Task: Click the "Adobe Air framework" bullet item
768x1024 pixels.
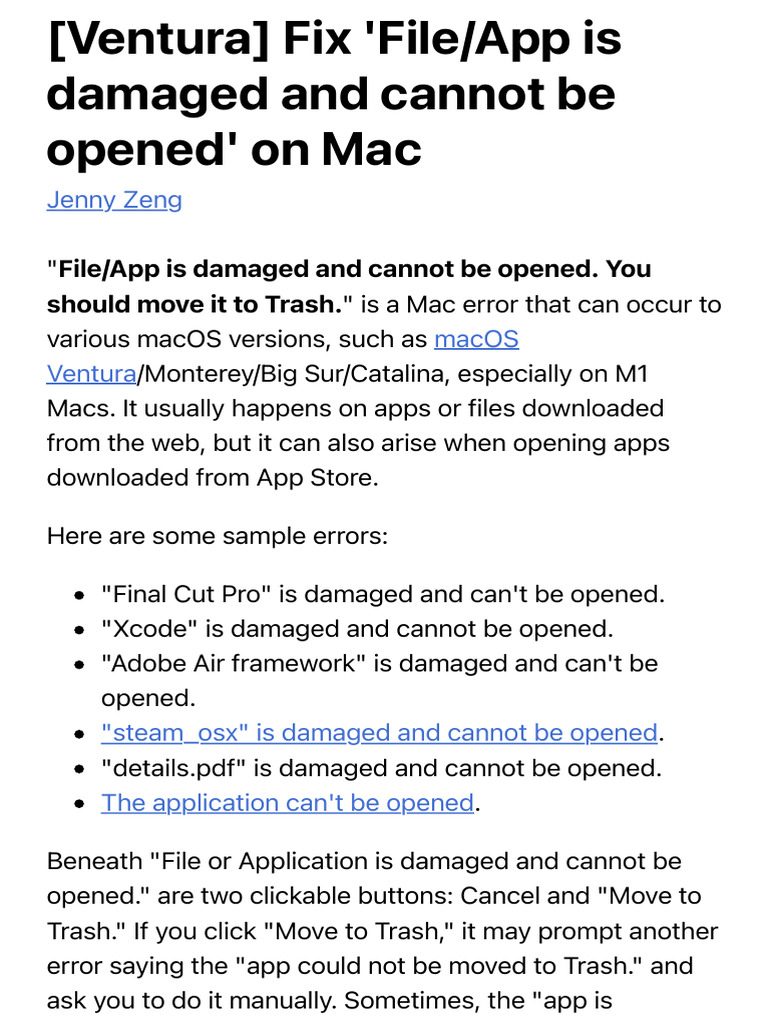Action: pos(378,664)
